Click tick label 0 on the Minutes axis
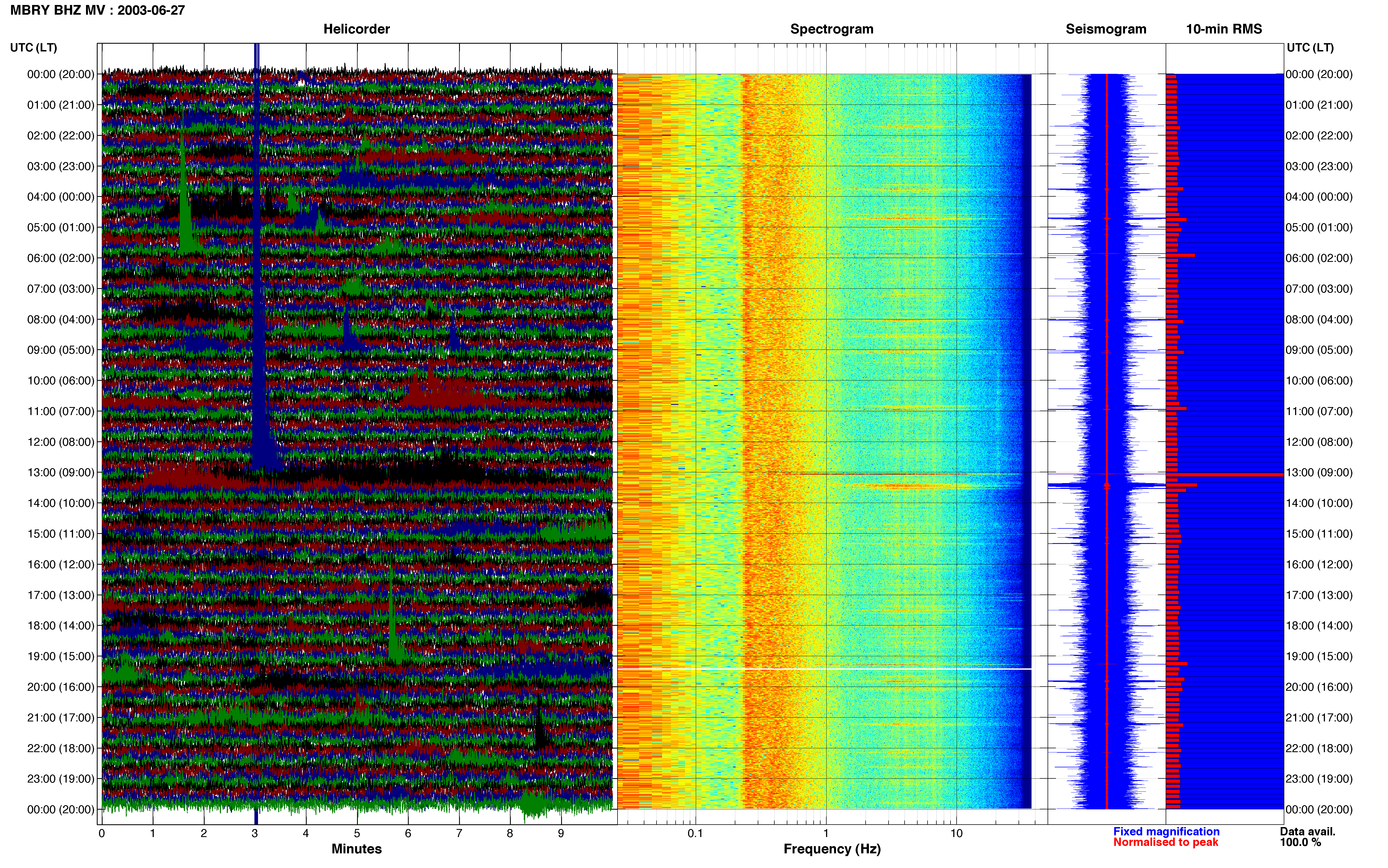The width and height of the screenshot is (1388, 868). click(x=101, y=833)
